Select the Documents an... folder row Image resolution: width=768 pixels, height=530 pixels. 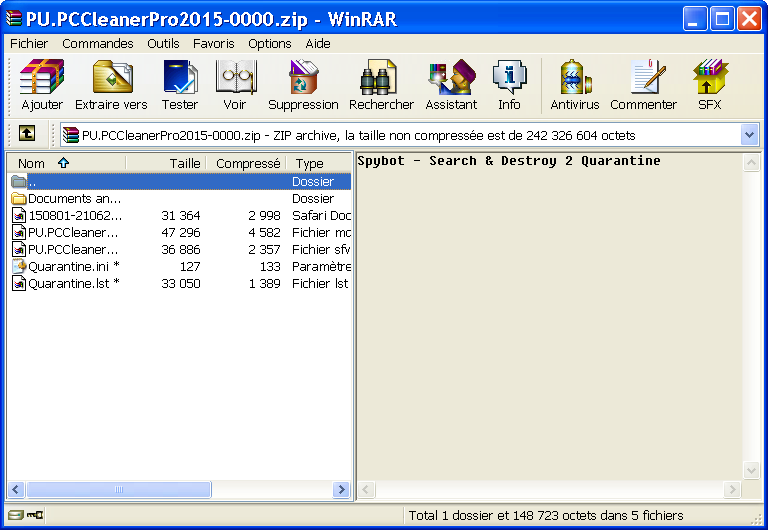[x=179, y=198]
